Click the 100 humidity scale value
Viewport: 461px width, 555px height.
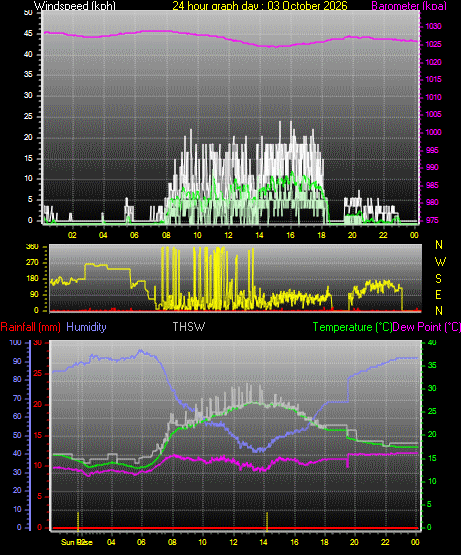click(x=16, y=342)
